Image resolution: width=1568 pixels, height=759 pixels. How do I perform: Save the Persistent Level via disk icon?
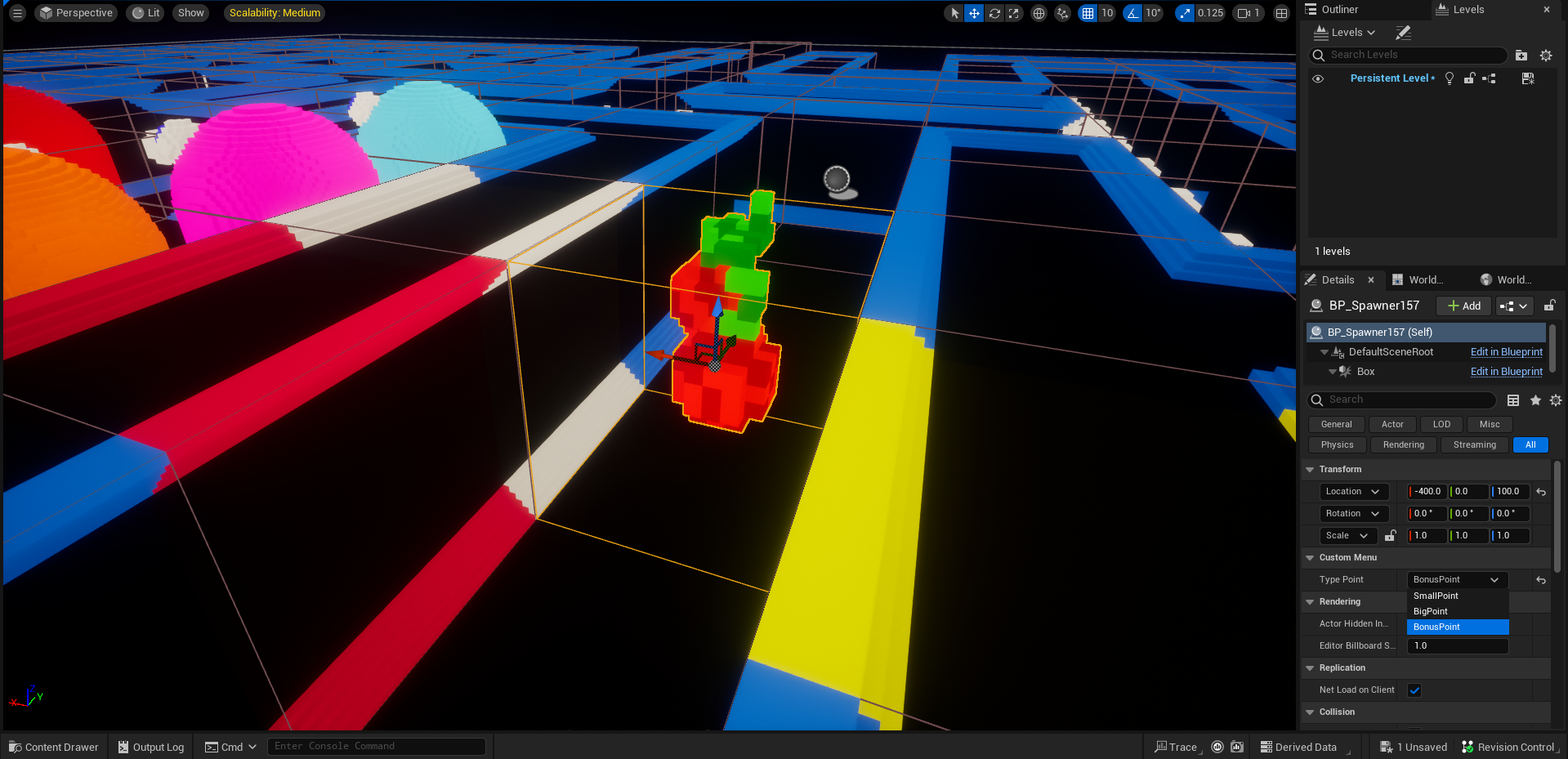click(1528, 78)
